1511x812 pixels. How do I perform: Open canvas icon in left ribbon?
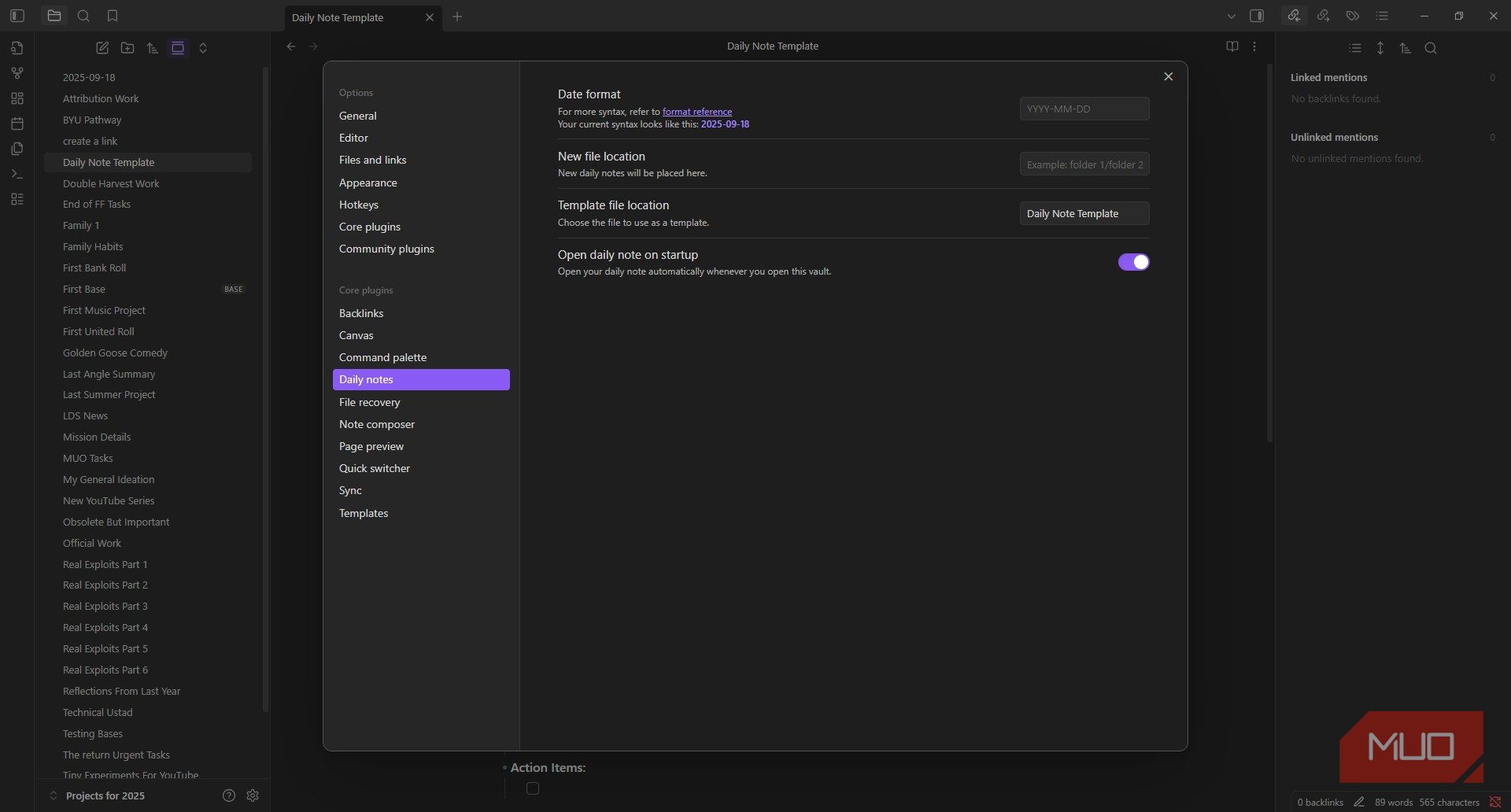click(17, 98)
